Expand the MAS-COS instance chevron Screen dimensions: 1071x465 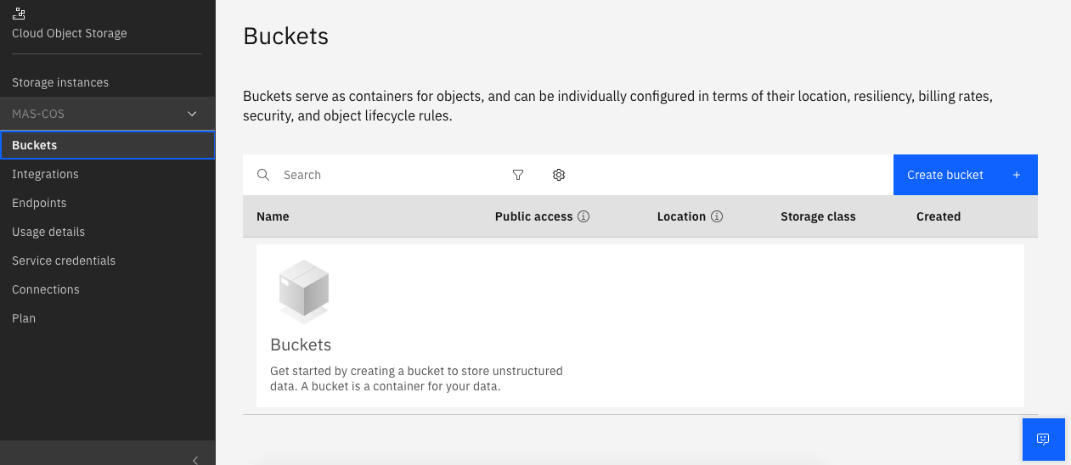point(192,113)
